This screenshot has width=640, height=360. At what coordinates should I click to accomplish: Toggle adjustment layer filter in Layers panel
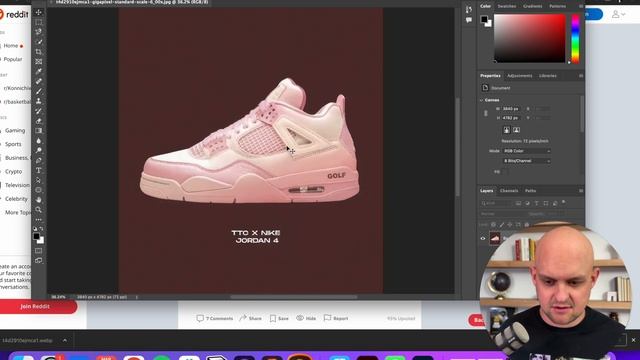click(527, 203)
